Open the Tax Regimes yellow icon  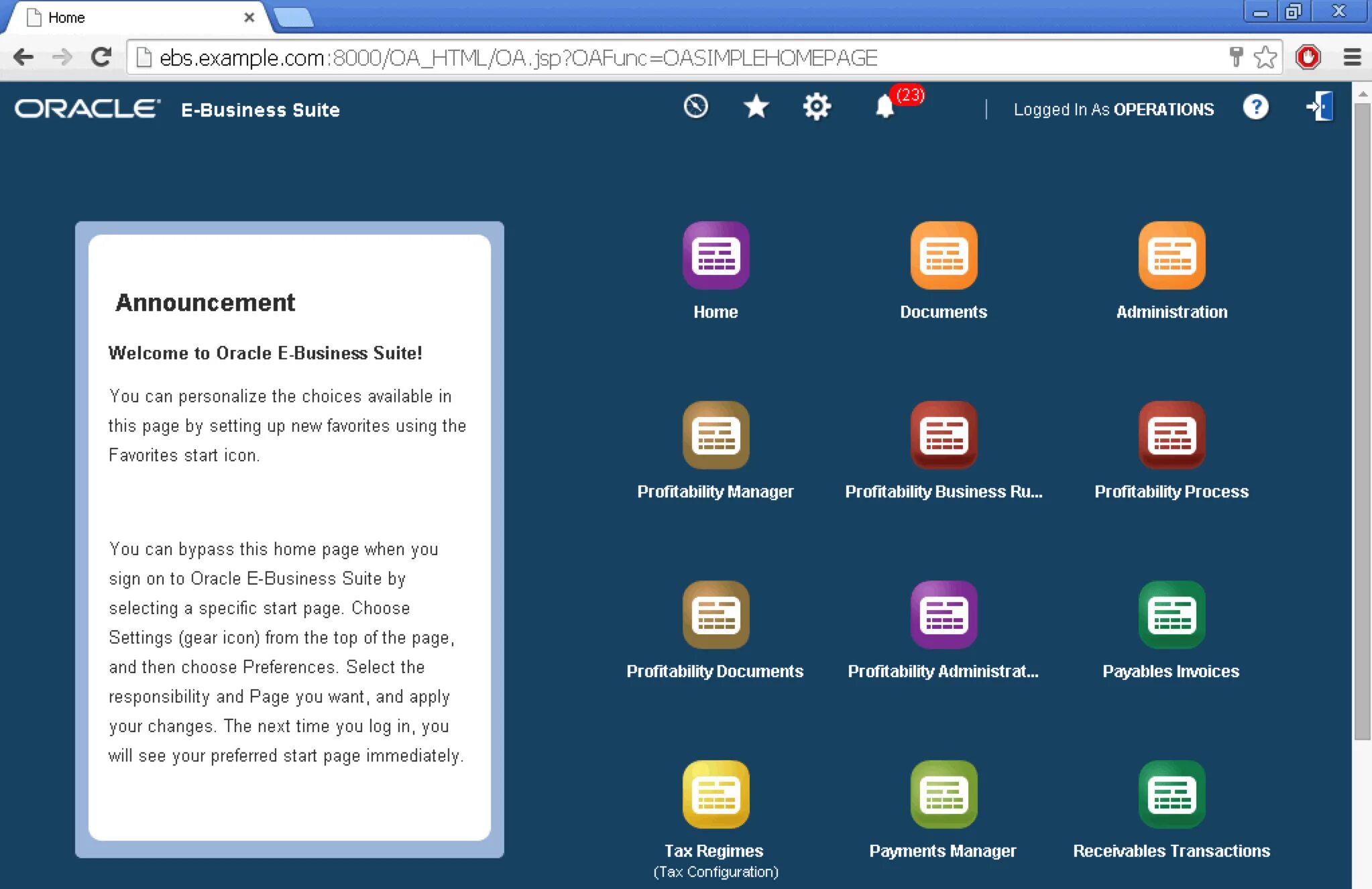click(x=716, y=794)
